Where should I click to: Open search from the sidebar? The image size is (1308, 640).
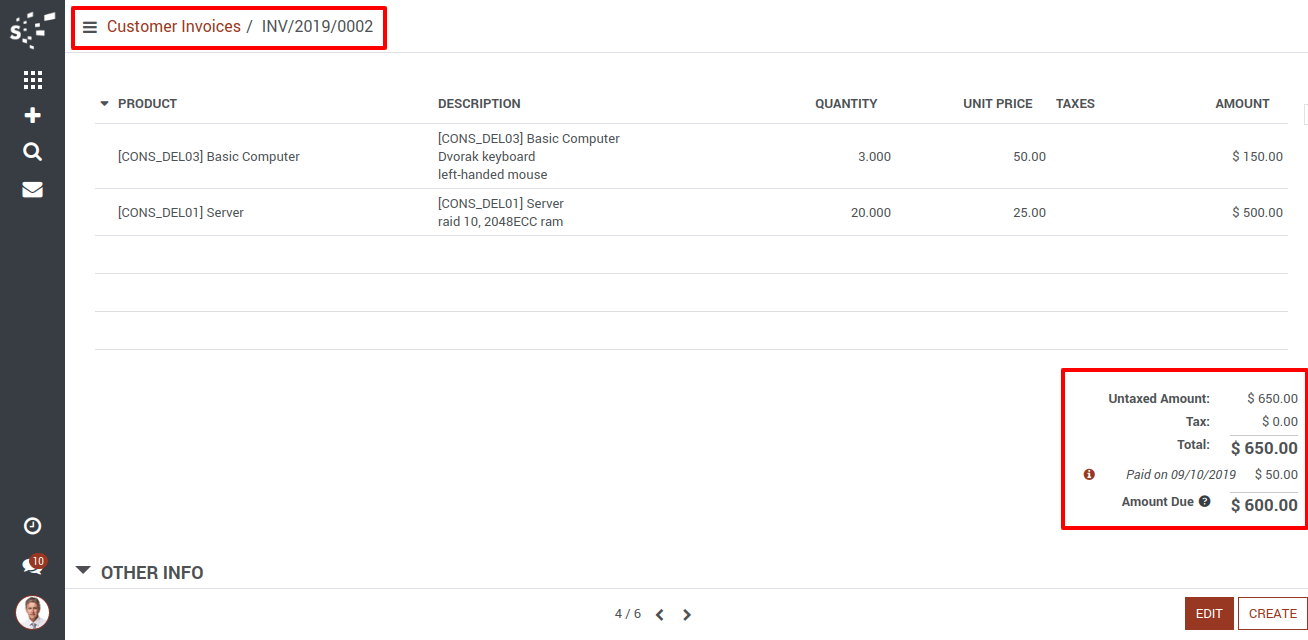(32, 152)
